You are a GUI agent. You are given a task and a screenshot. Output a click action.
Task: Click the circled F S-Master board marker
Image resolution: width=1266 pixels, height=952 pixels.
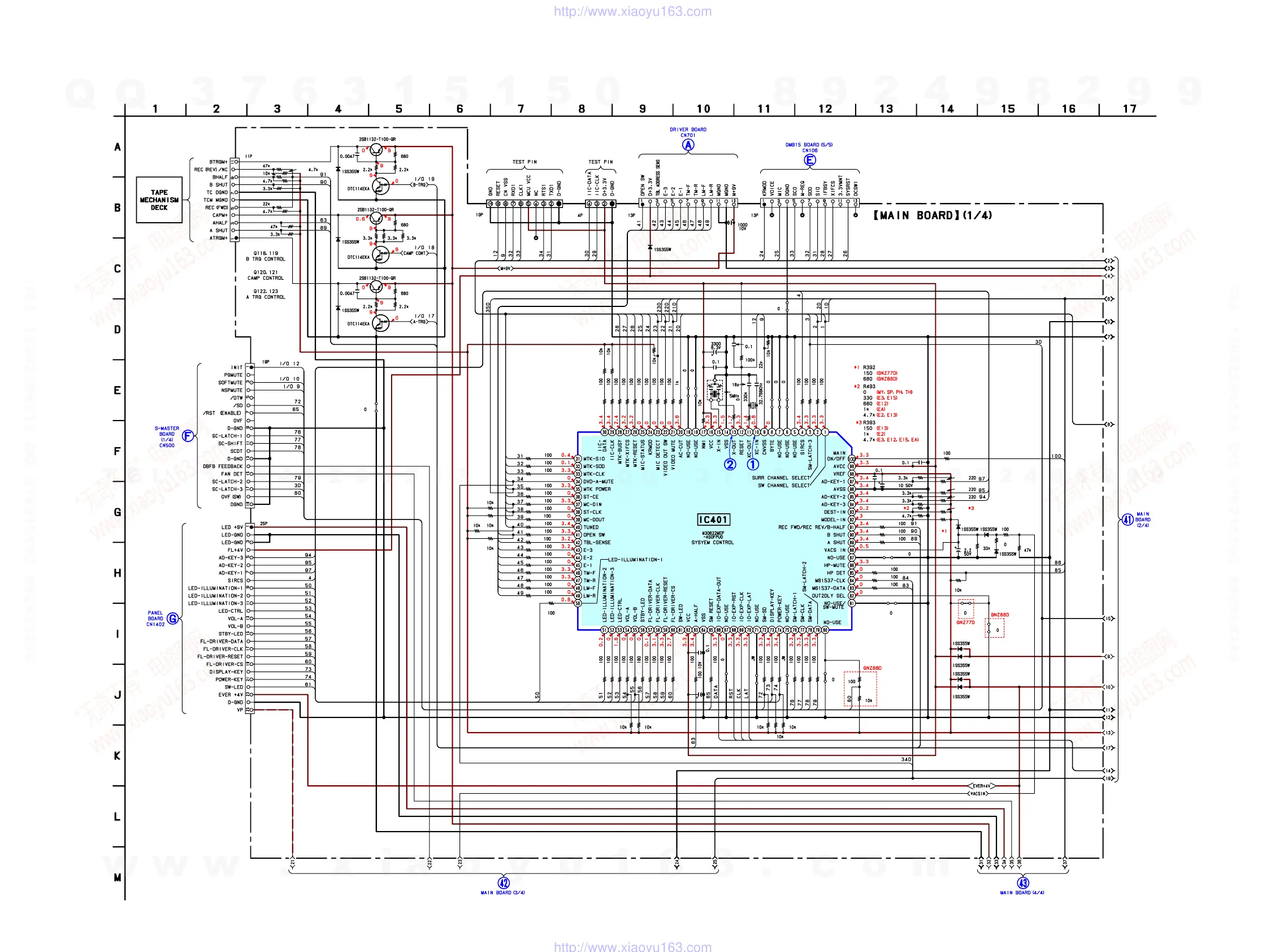point(187,436)
